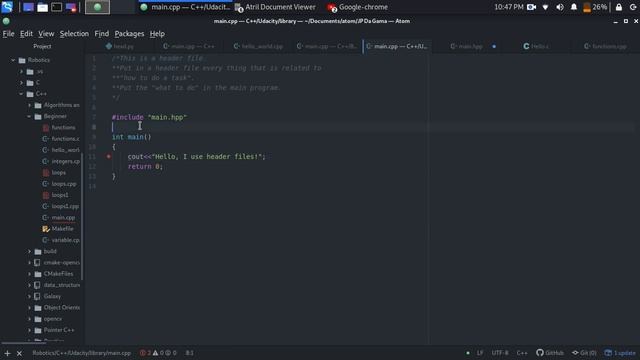Change the C++ grammar selector

tap(522, 353)
